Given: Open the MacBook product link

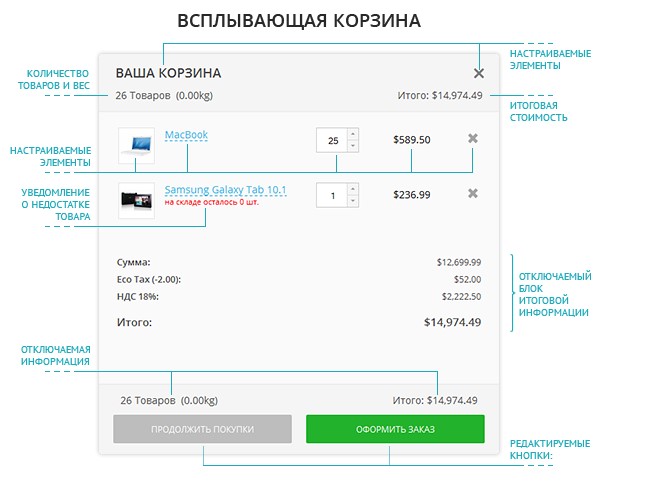Looking at the screenshot, I should pos(186,135).
